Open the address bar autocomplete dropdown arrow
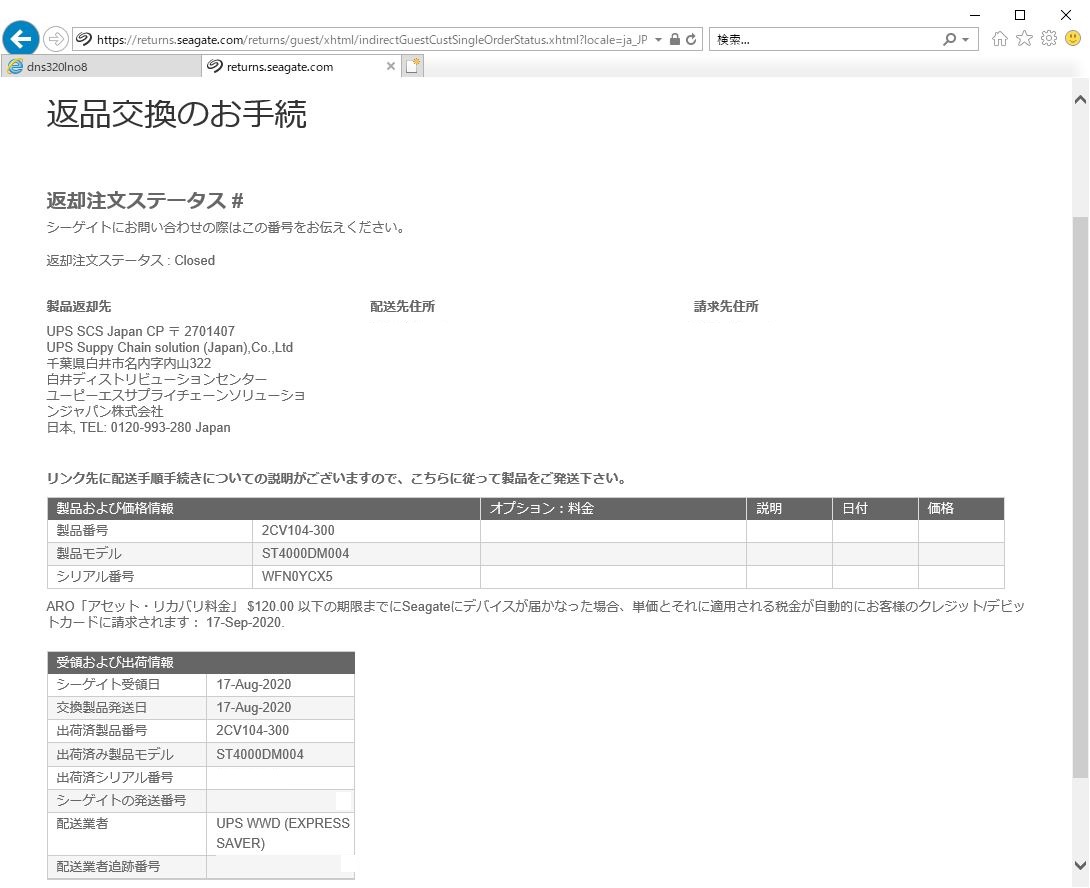Viewport: 1090px width, 888px height. [658, 40]
